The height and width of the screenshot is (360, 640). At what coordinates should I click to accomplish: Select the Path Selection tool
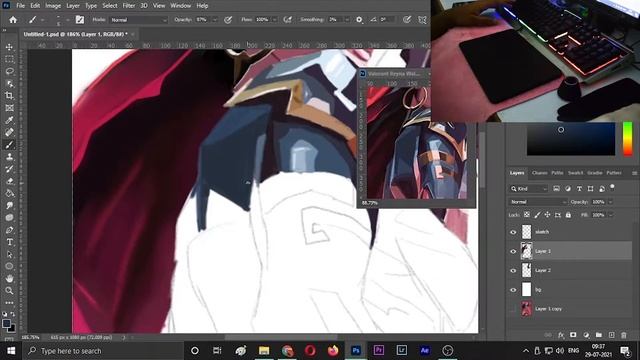(9, 254)
